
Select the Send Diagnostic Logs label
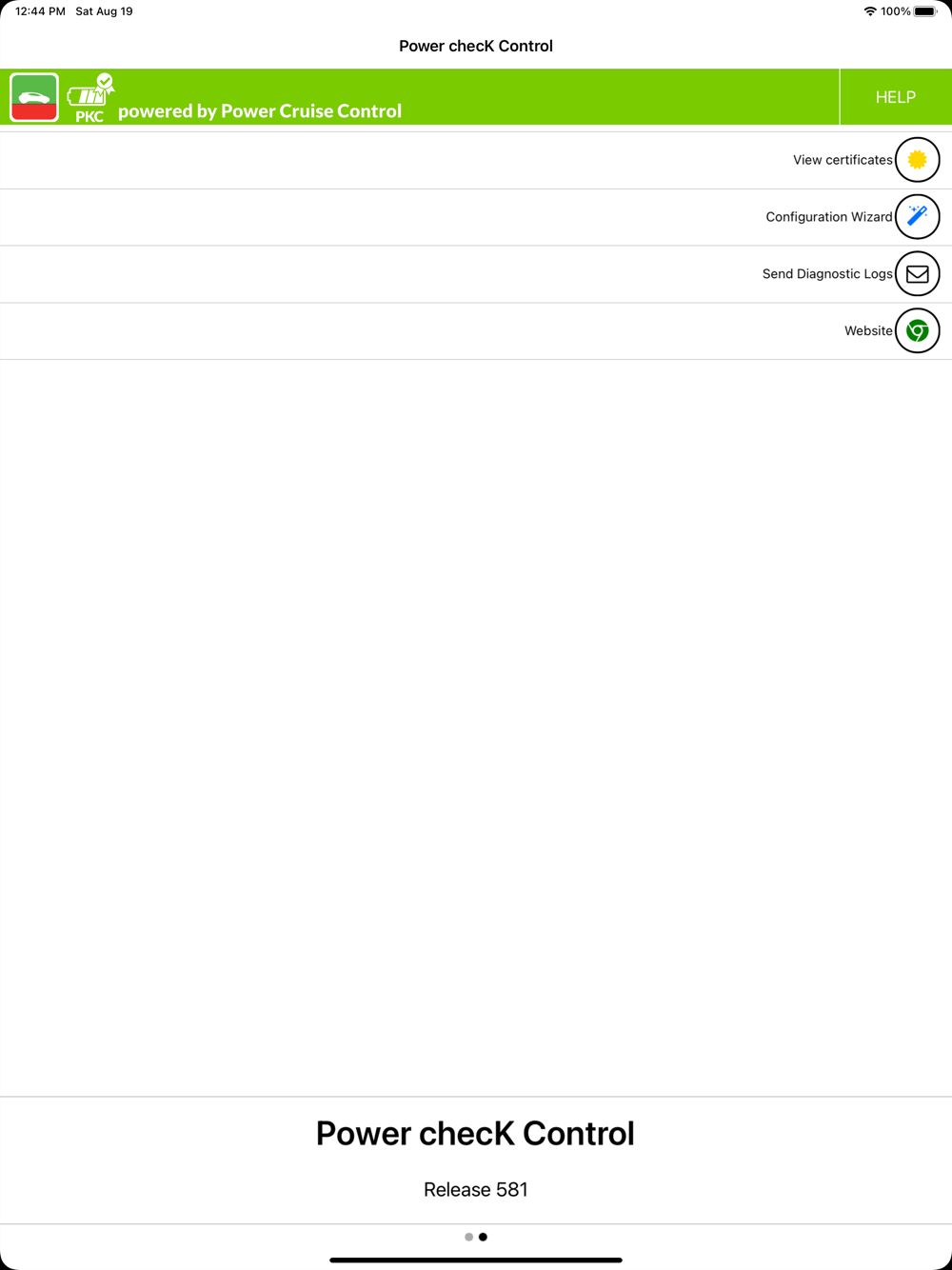point(827,274)
